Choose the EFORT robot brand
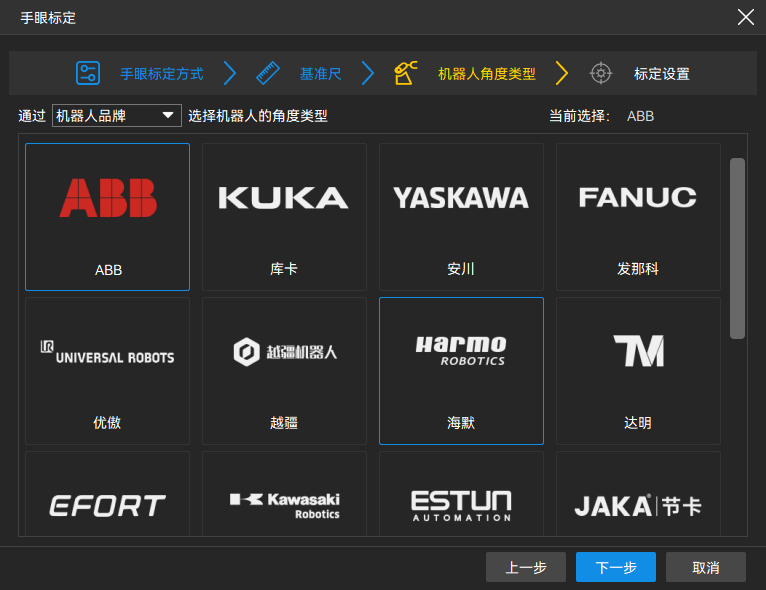766x590 pixels. pyautogui.click(x=107, y=498)
